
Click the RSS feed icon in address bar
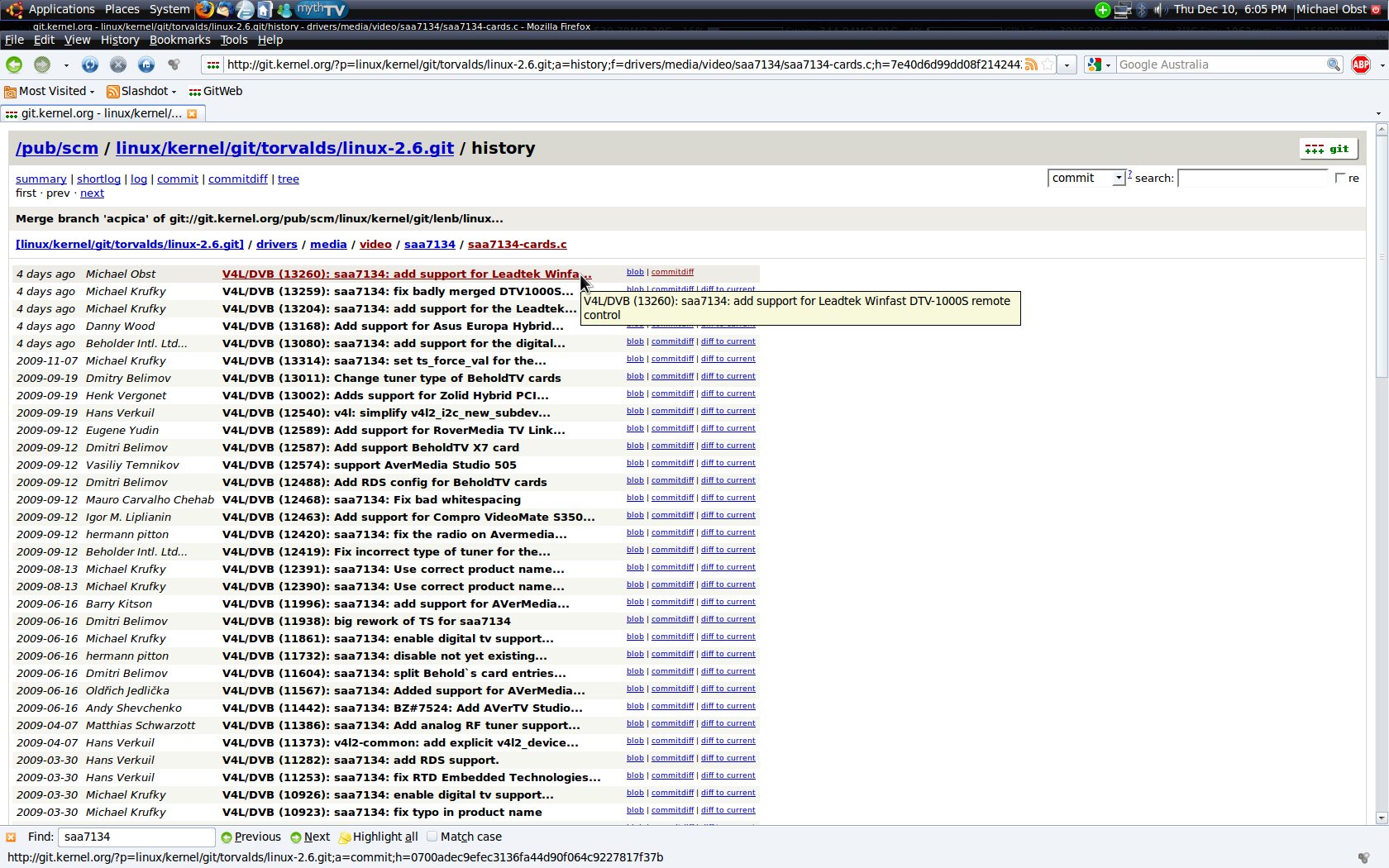(1031, 64)
